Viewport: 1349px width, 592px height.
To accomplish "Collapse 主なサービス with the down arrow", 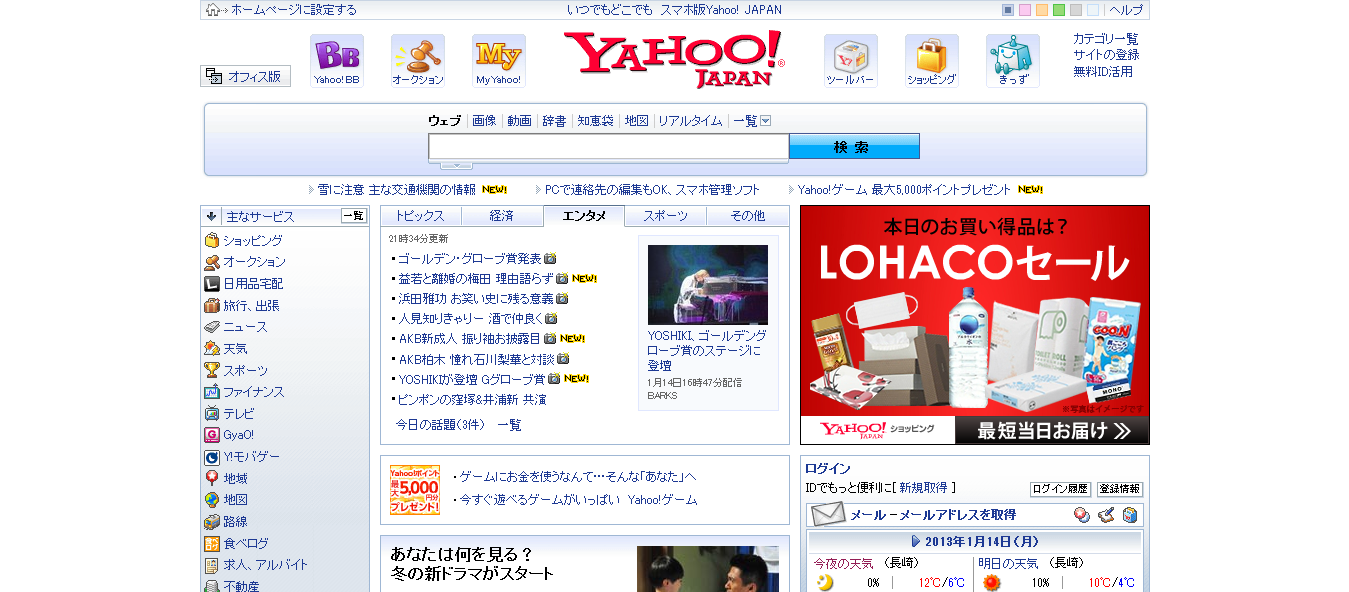I will coord(211,216).
